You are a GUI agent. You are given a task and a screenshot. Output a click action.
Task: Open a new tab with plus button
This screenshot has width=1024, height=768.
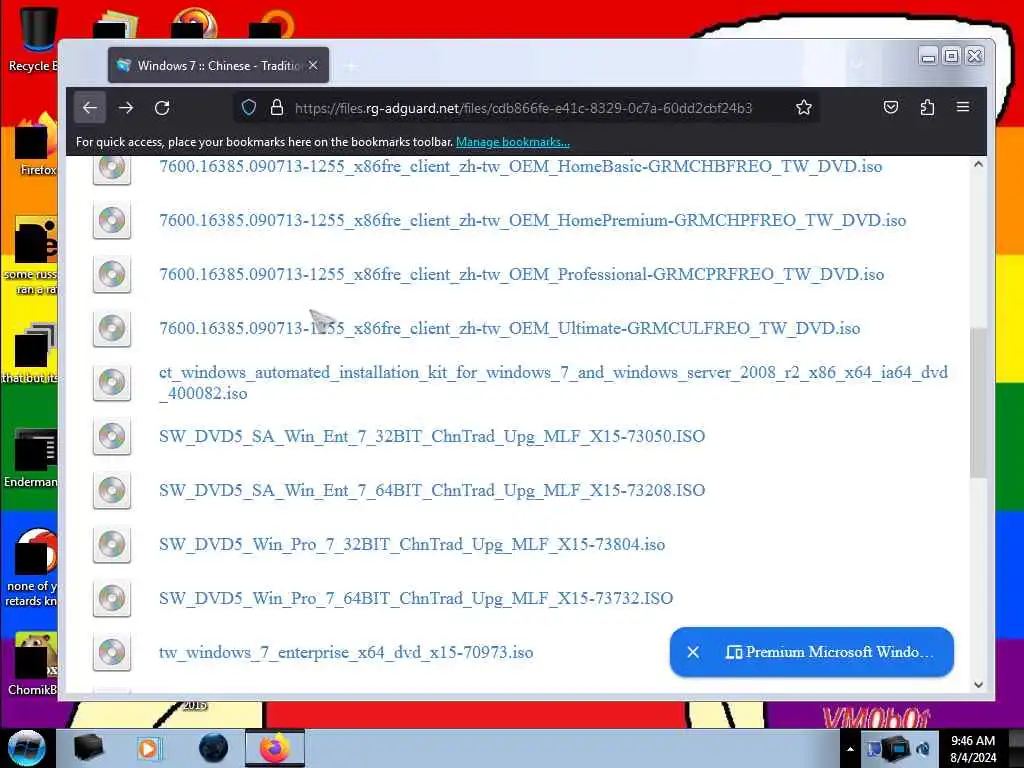click(x=351, y=66)
